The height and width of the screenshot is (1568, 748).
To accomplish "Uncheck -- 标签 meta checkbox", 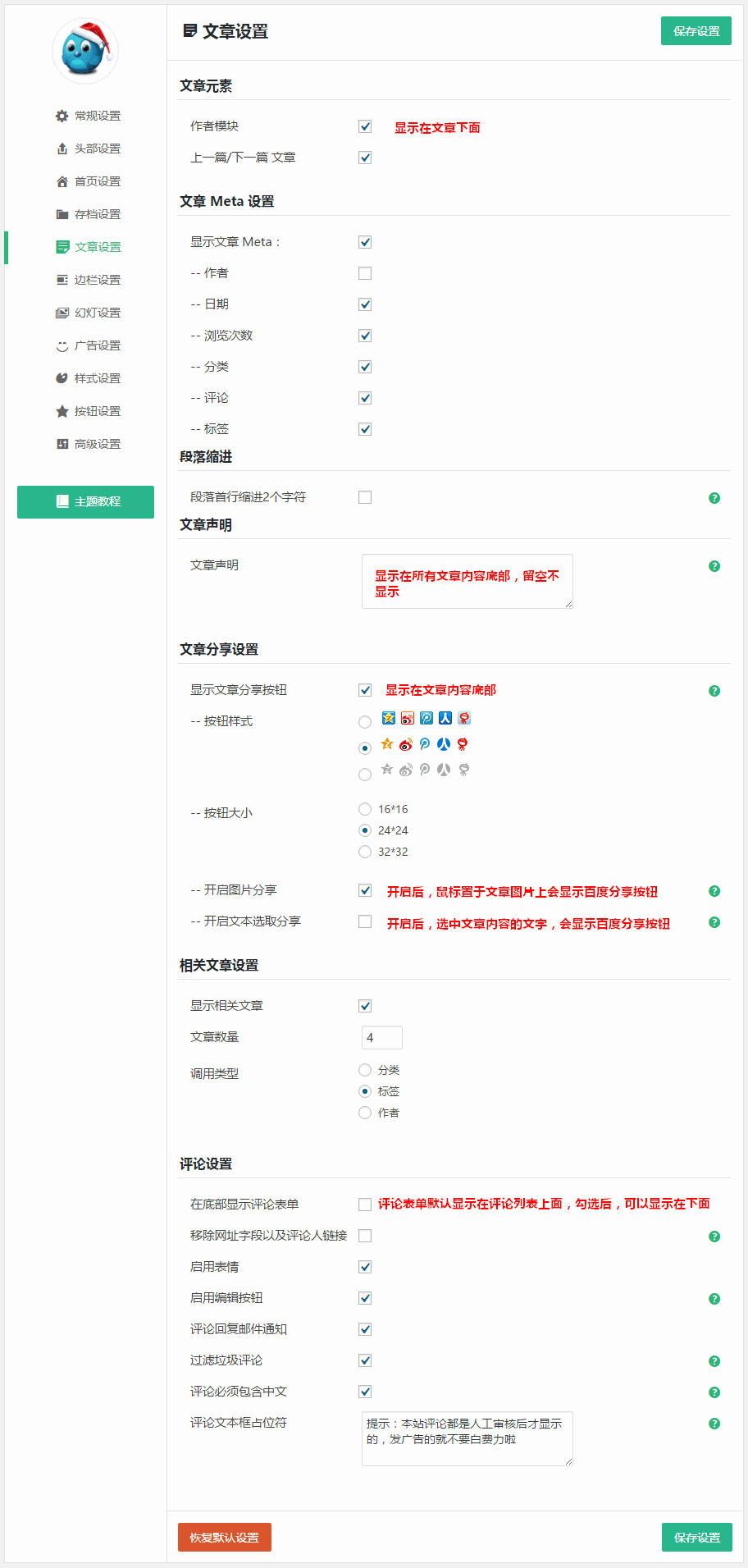I will pos(365,429).
